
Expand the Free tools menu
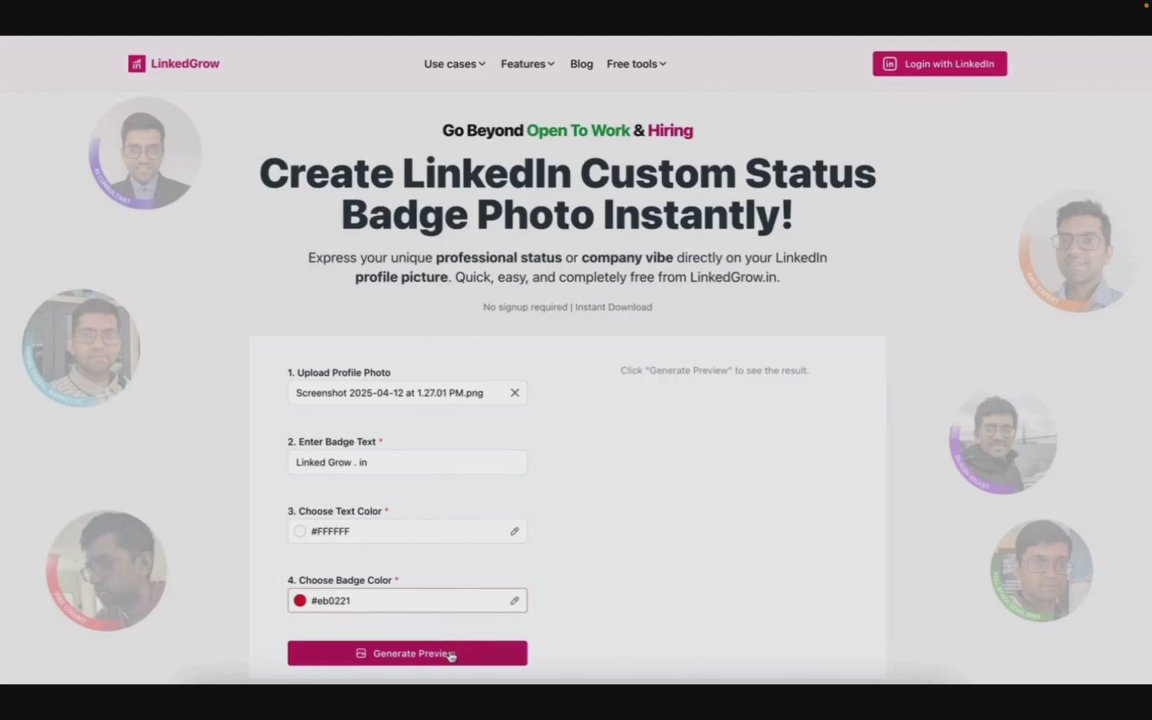tap(636, 64)
